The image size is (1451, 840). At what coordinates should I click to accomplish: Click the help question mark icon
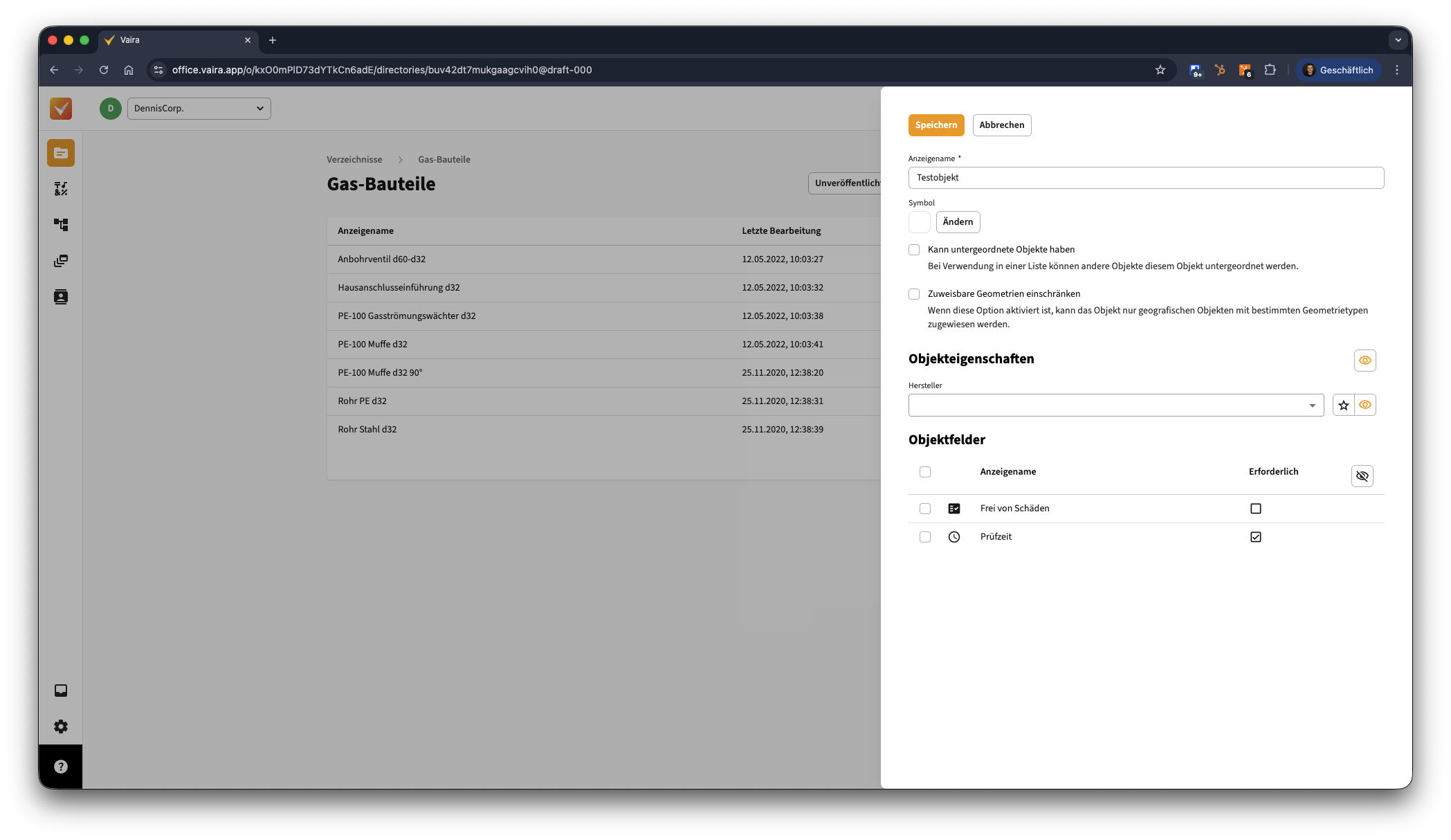coord(61,767)
